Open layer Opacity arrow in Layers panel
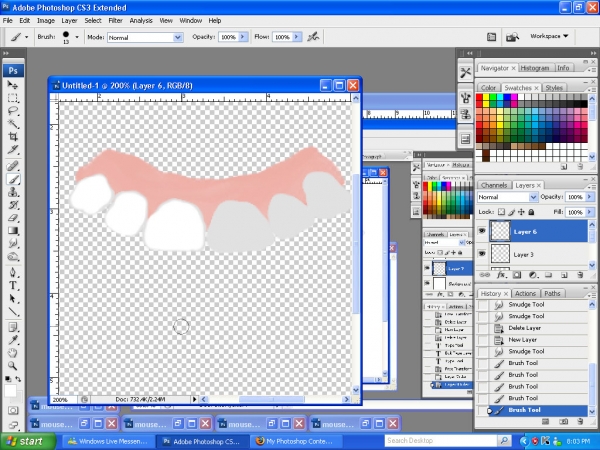 point(589,197)
